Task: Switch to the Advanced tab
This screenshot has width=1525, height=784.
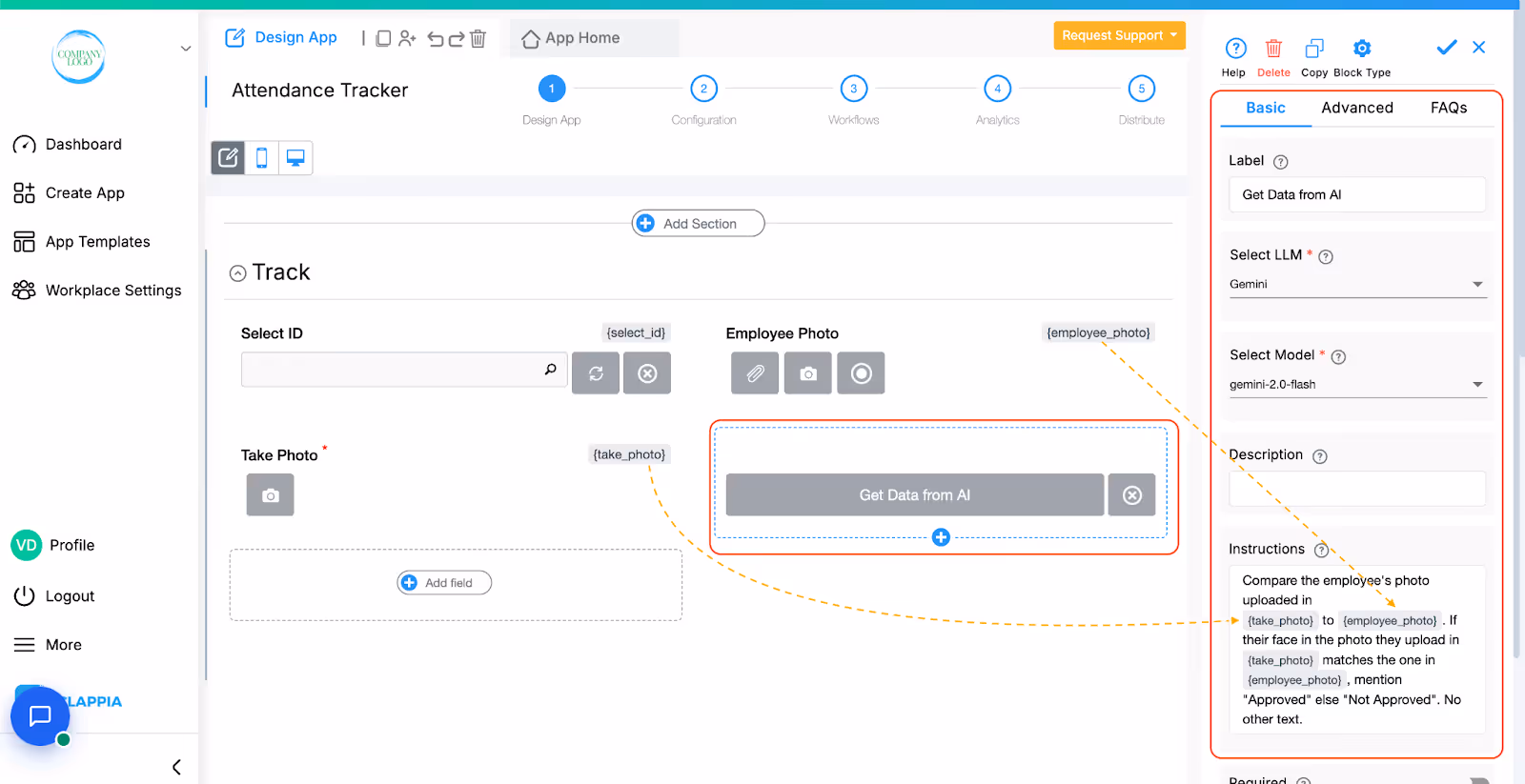Action: 1357,108
